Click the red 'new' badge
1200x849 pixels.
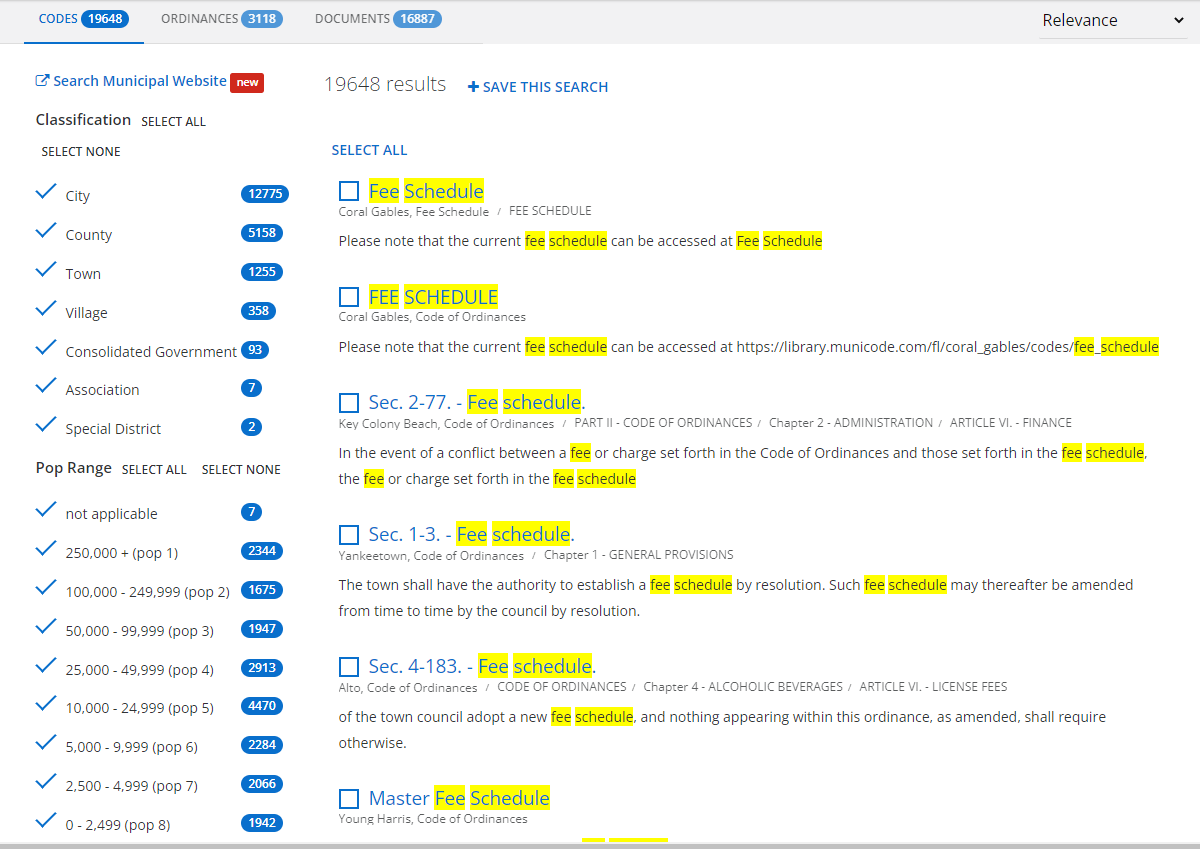(x=247, y=82)
